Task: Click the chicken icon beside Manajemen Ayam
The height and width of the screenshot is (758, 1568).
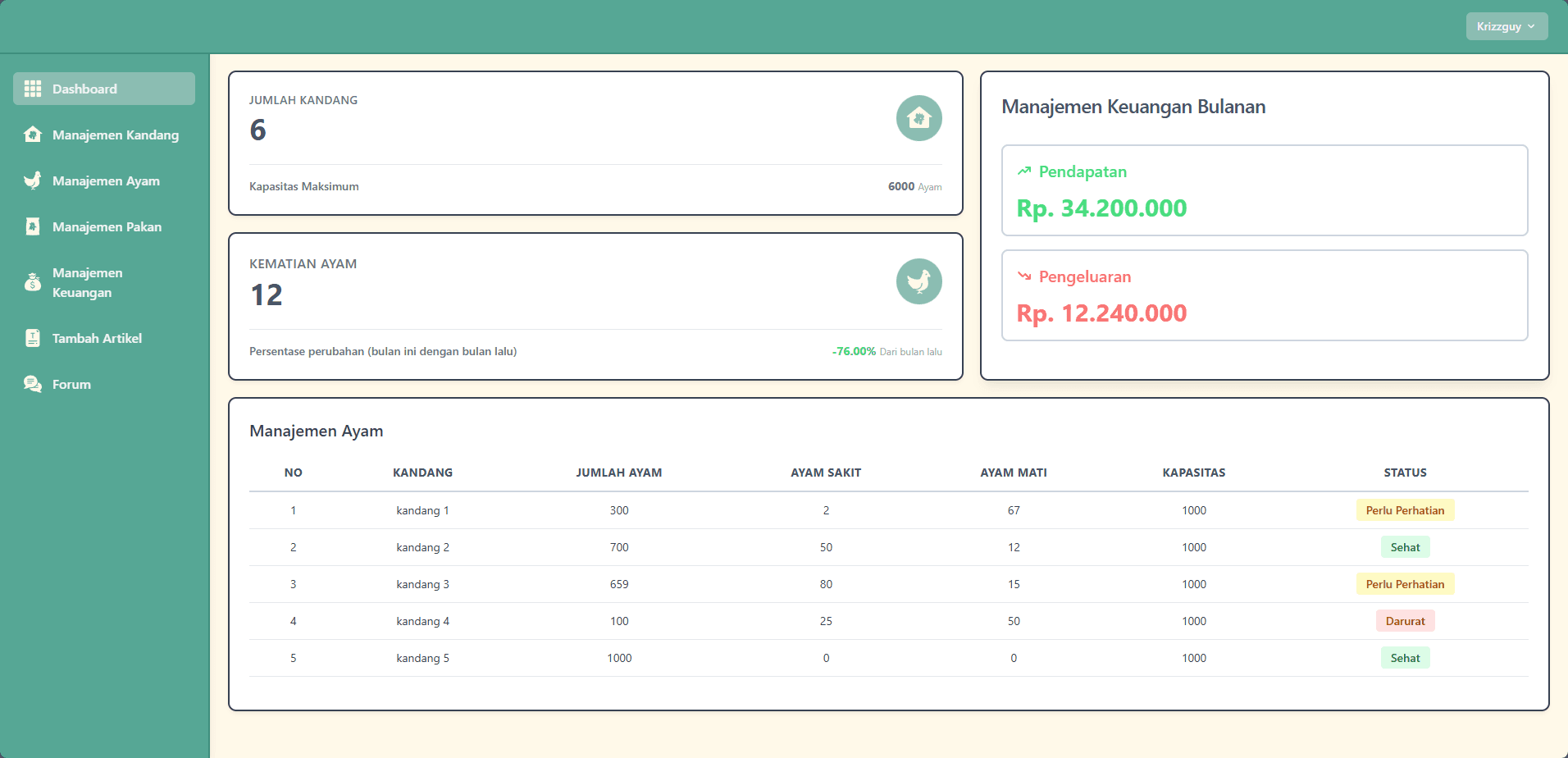Action: tap(33, 180)
